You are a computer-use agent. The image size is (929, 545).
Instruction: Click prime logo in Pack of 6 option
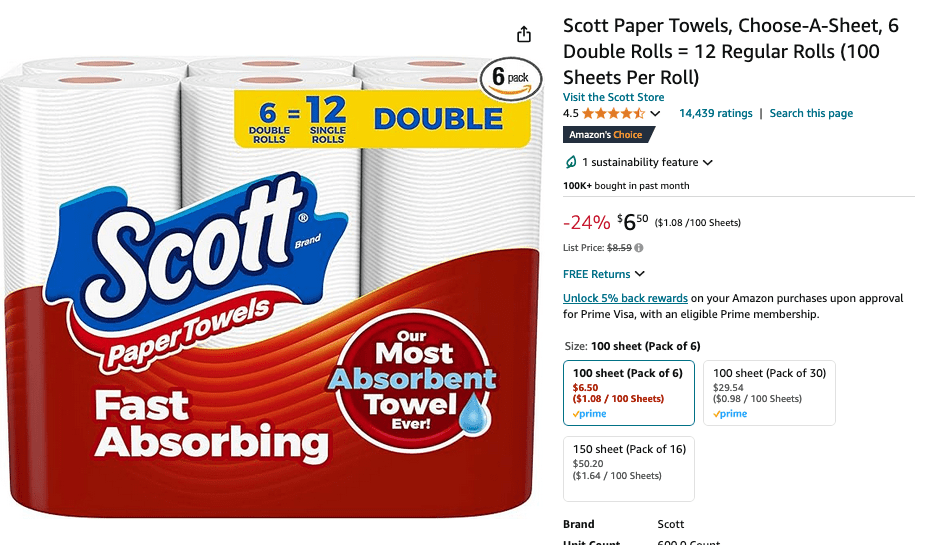590,413
